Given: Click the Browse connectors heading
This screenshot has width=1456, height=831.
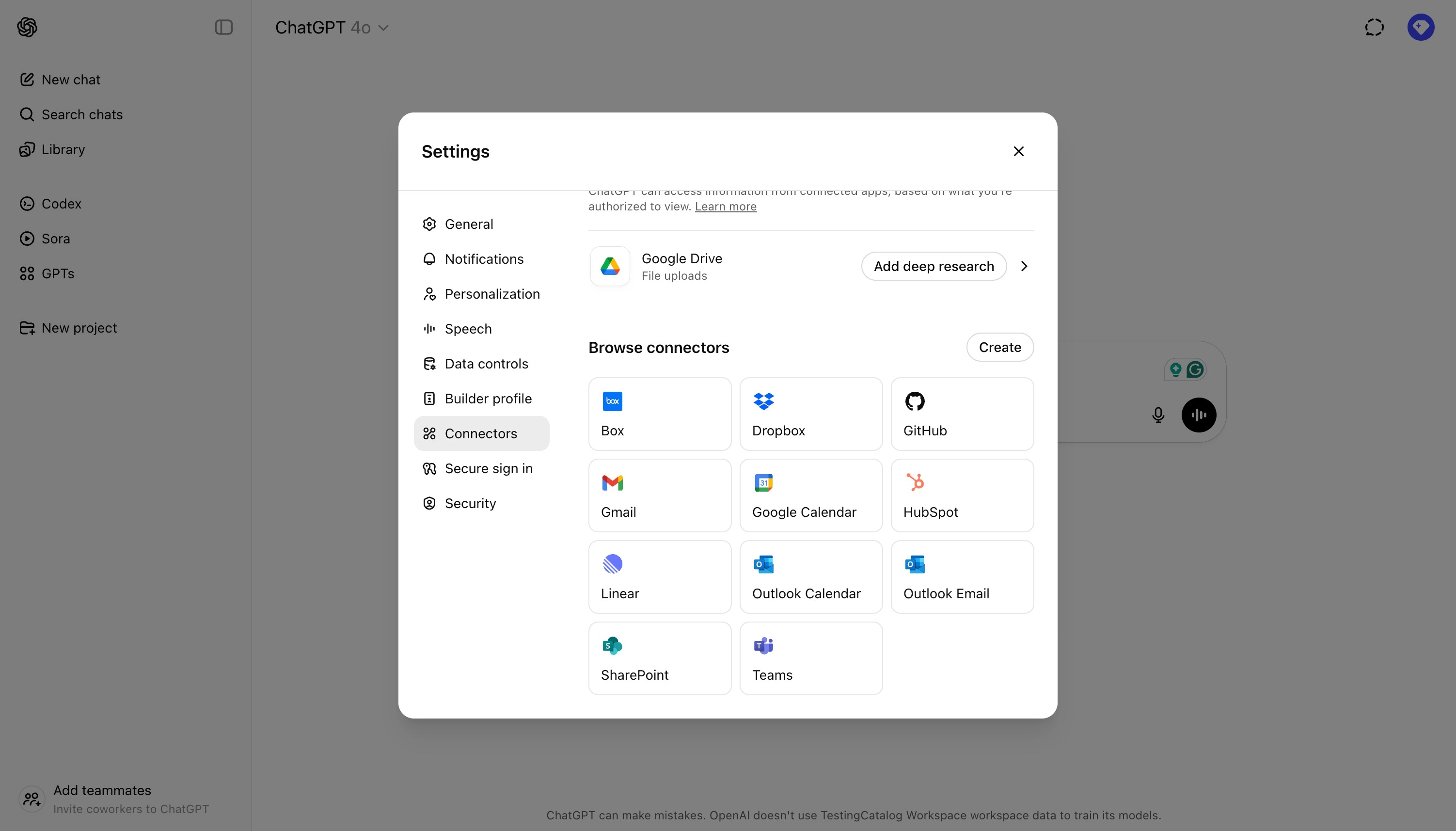Looking at the screenshot, I should tap(658, 348).
